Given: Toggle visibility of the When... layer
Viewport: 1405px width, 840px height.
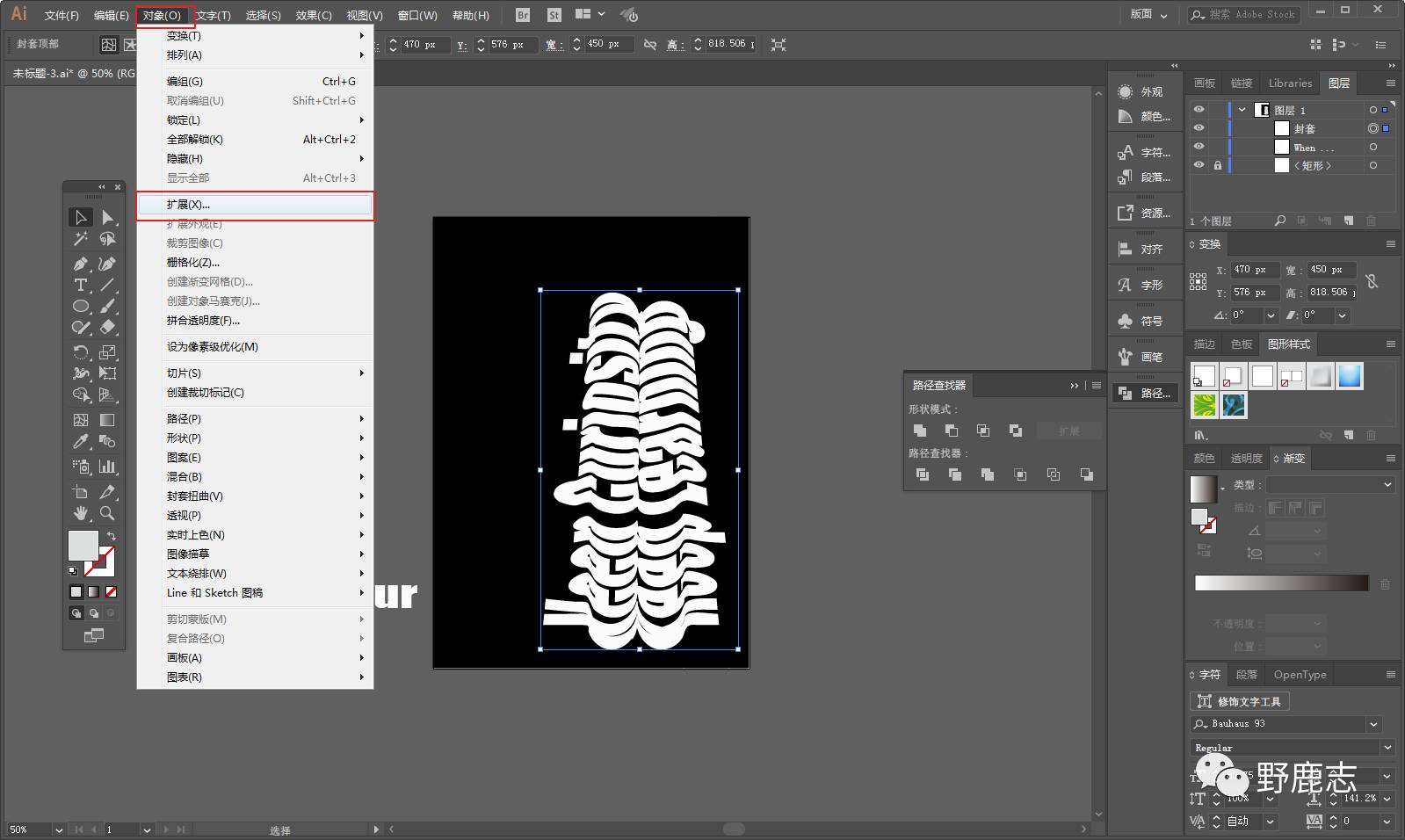Looking at the screenshot, I should point(1199,147).
